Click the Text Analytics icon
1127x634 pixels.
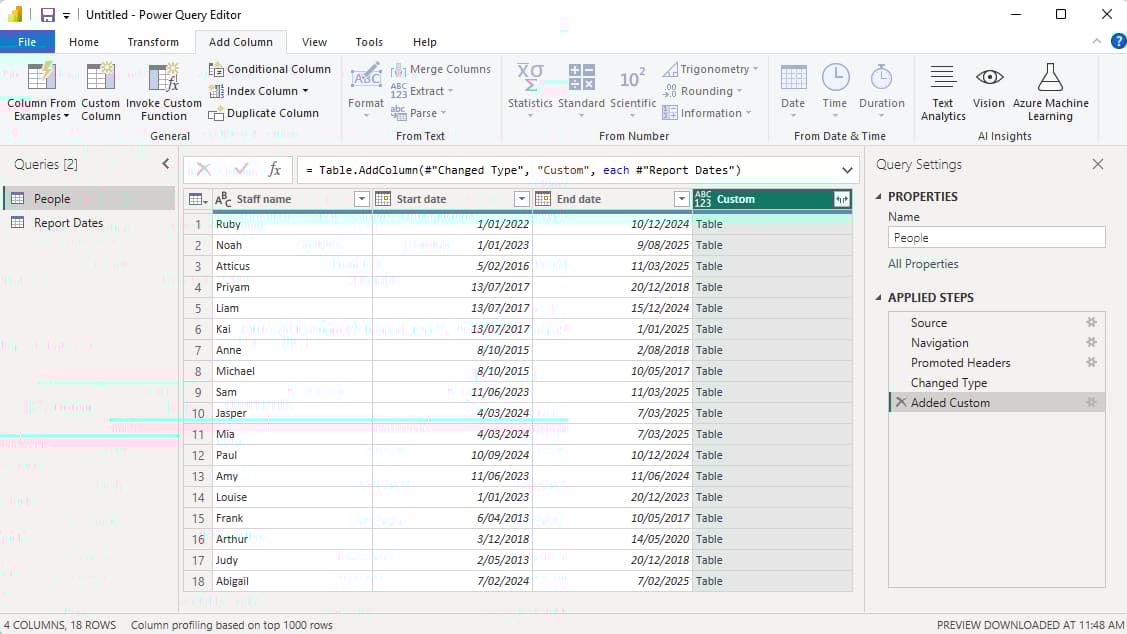point(942,79)
